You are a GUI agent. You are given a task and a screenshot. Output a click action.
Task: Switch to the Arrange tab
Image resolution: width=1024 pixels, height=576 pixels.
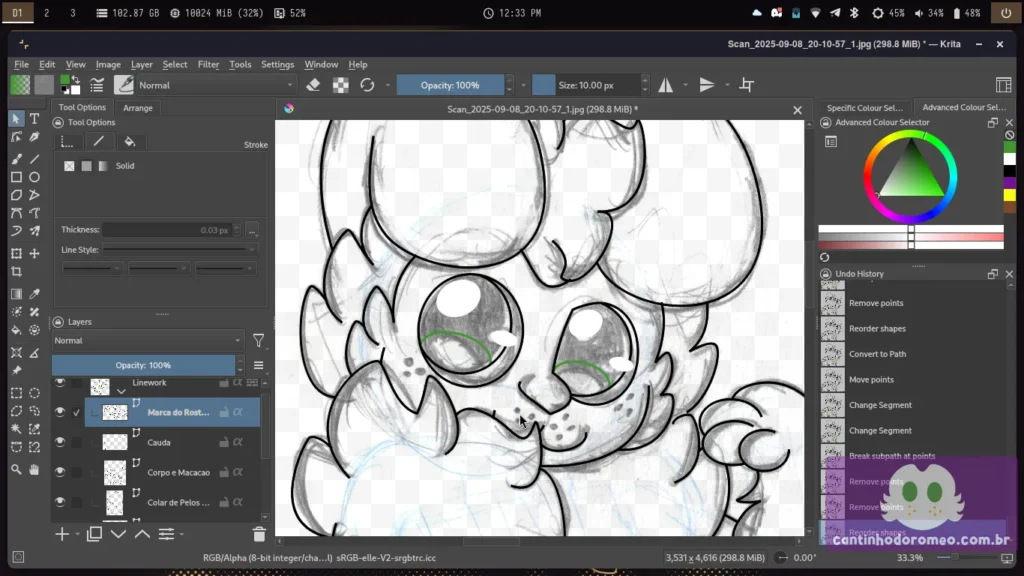pos(138,108)
